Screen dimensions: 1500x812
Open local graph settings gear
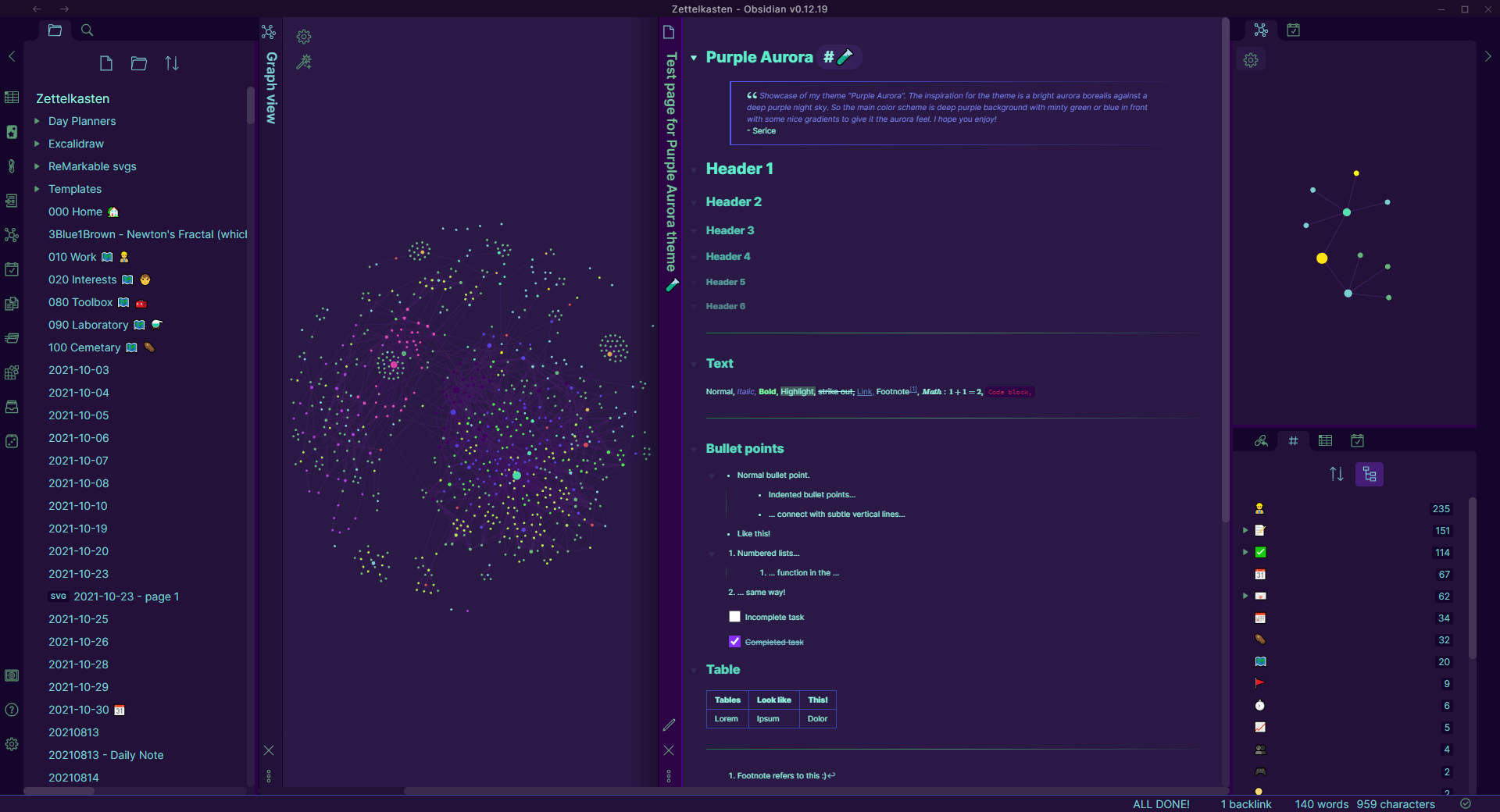[1251, 60]
